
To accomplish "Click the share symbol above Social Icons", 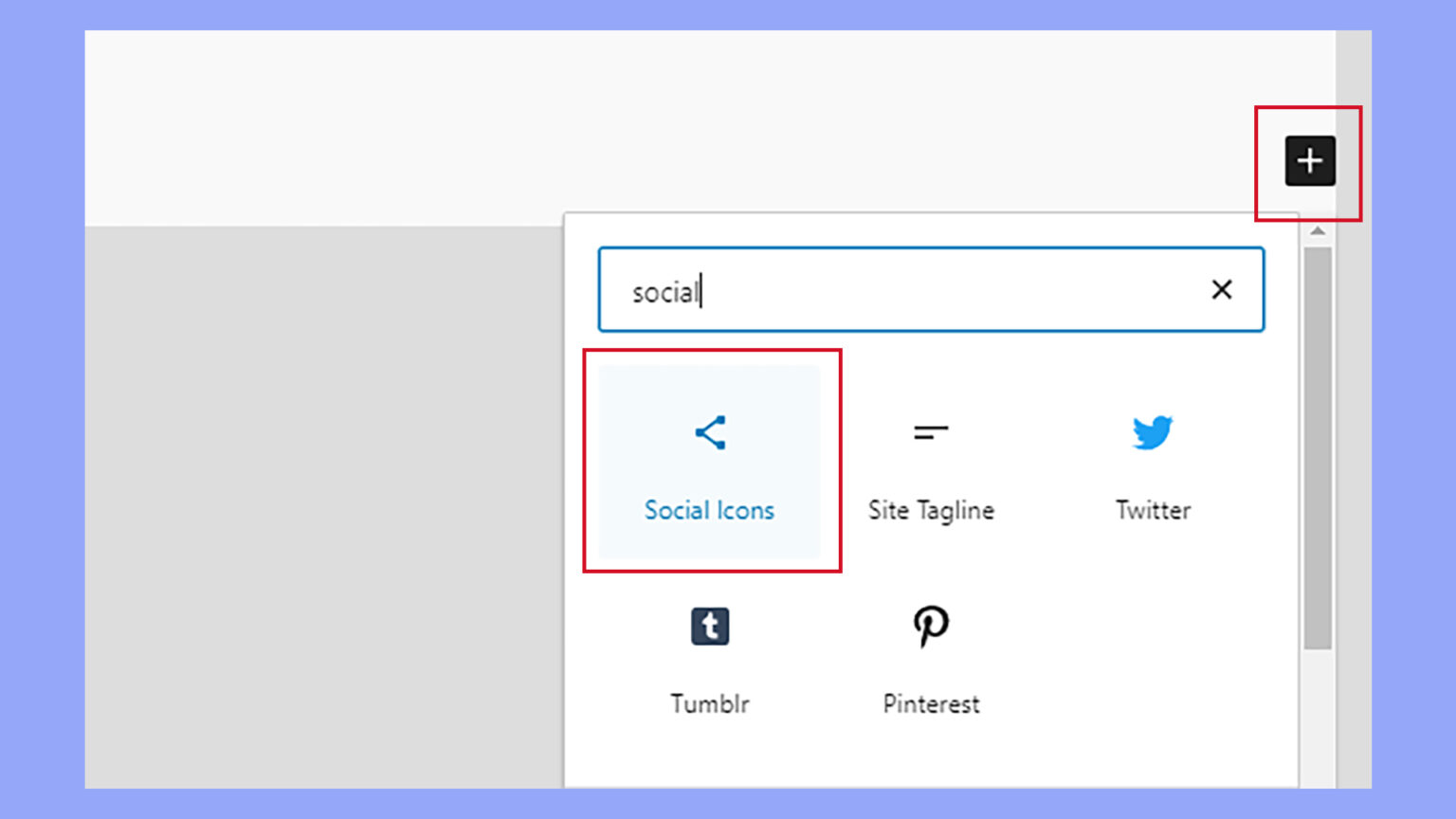I will tap(710, 432).
